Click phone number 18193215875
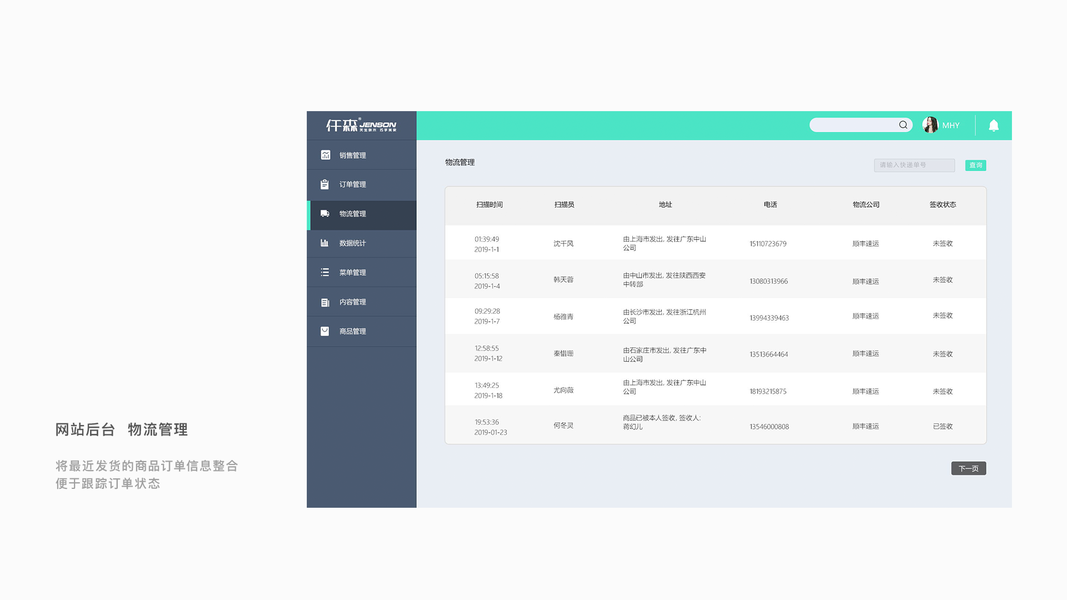 [768, 391]
